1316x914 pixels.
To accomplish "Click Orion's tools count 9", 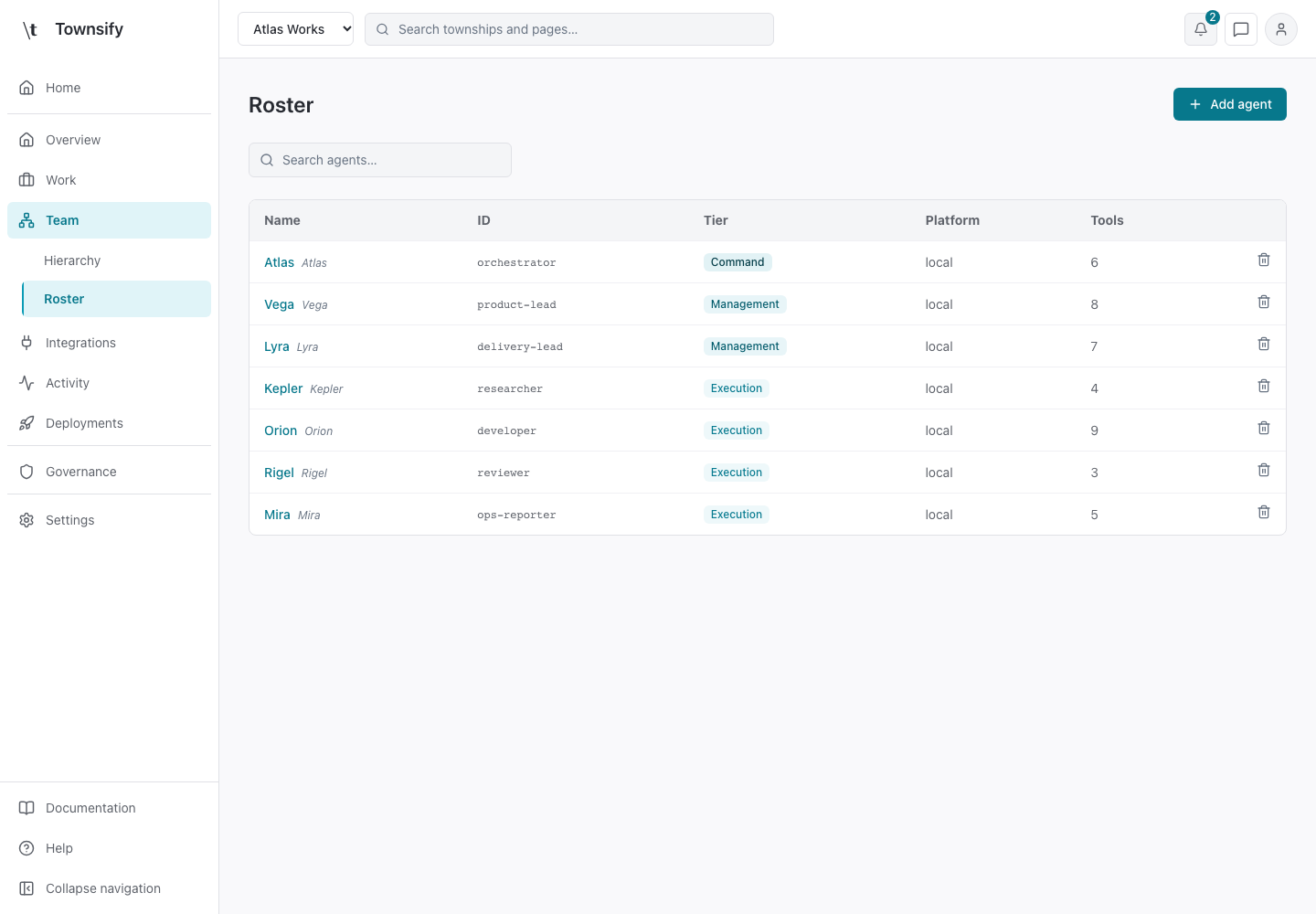I will (1094, 430).
